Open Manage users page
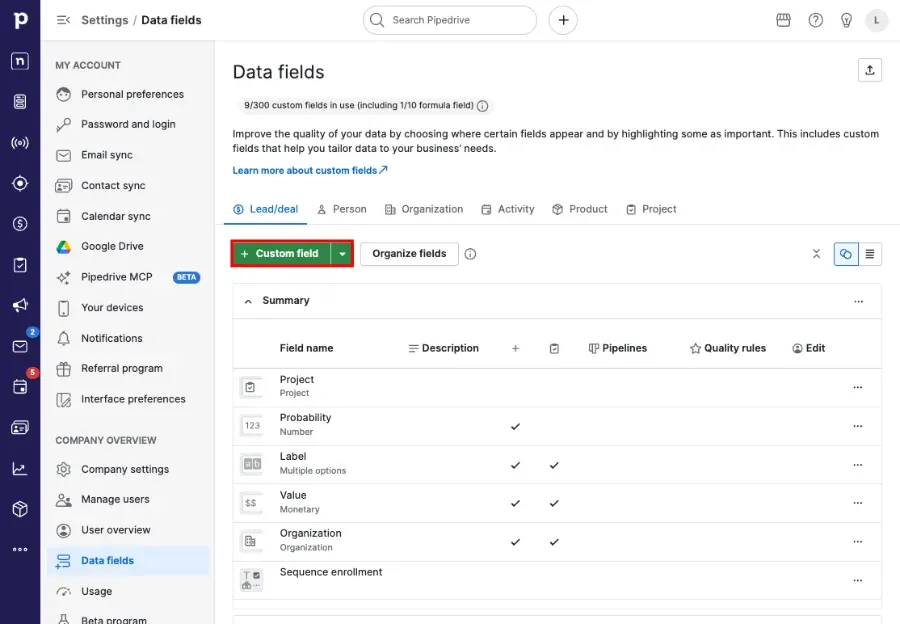This screenshot has width=900, height=624. 128,499
